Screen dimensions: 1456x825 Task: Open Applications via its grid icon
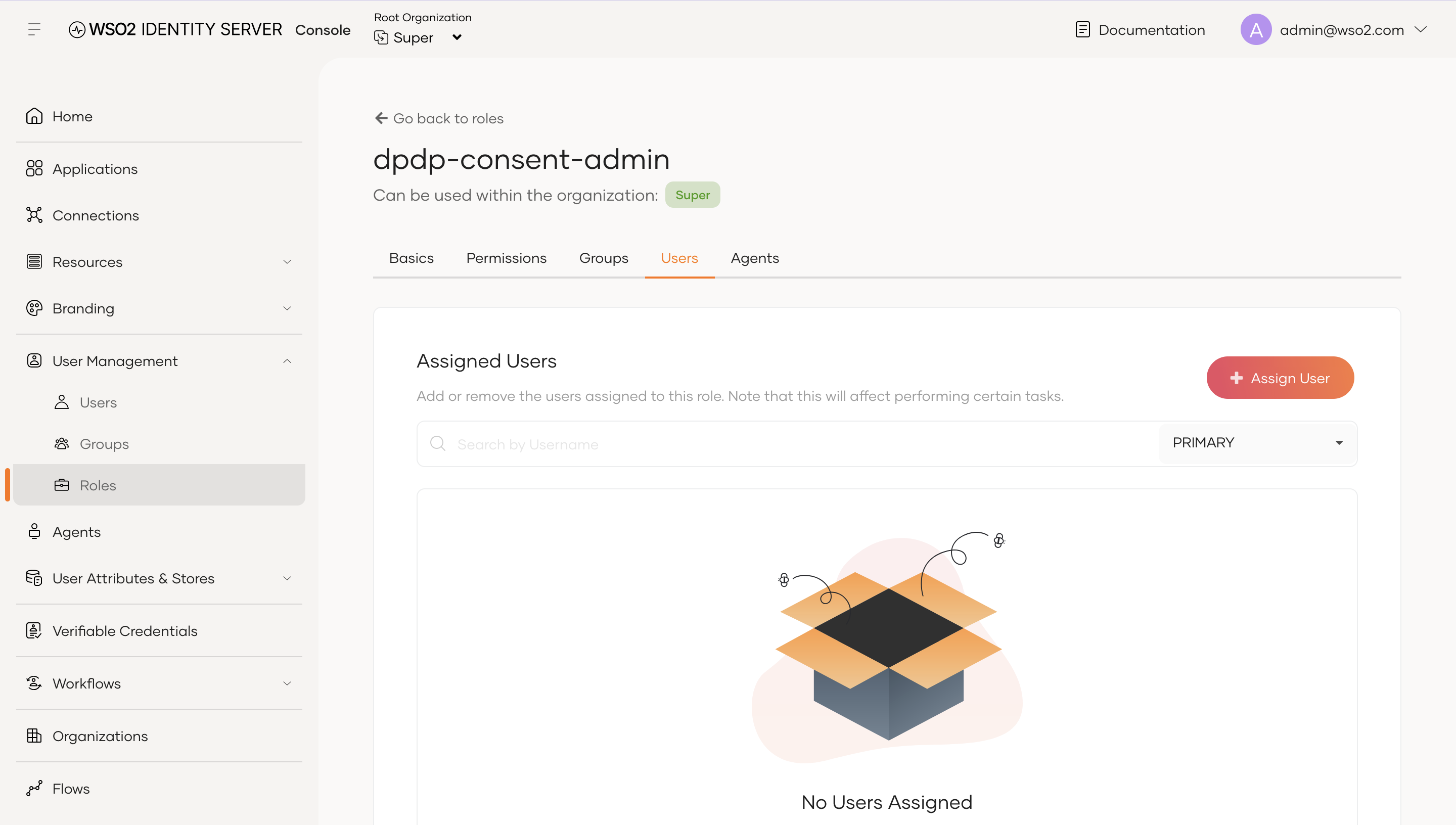[x=34, y=169]
